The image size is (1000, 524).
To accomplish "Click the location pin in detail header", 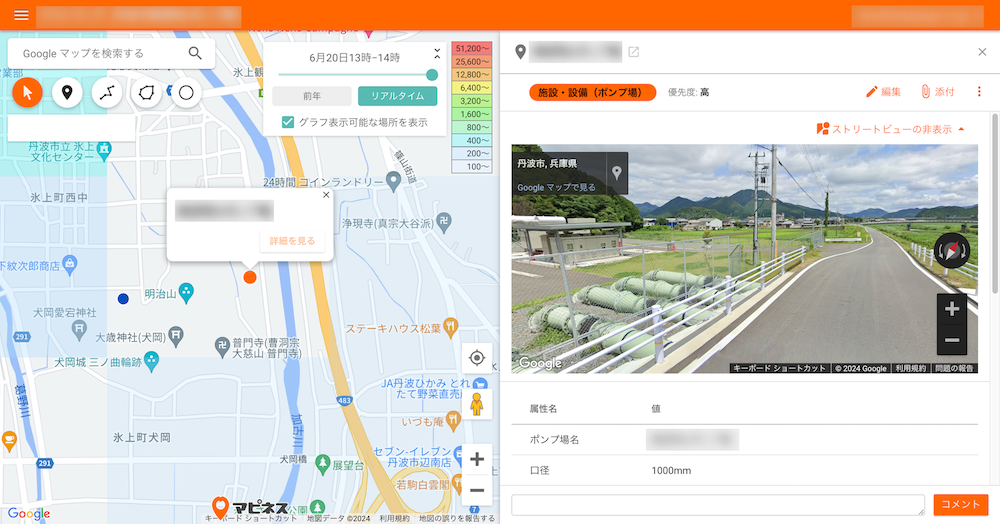I will pyautogui.click(x=520, y=52).
